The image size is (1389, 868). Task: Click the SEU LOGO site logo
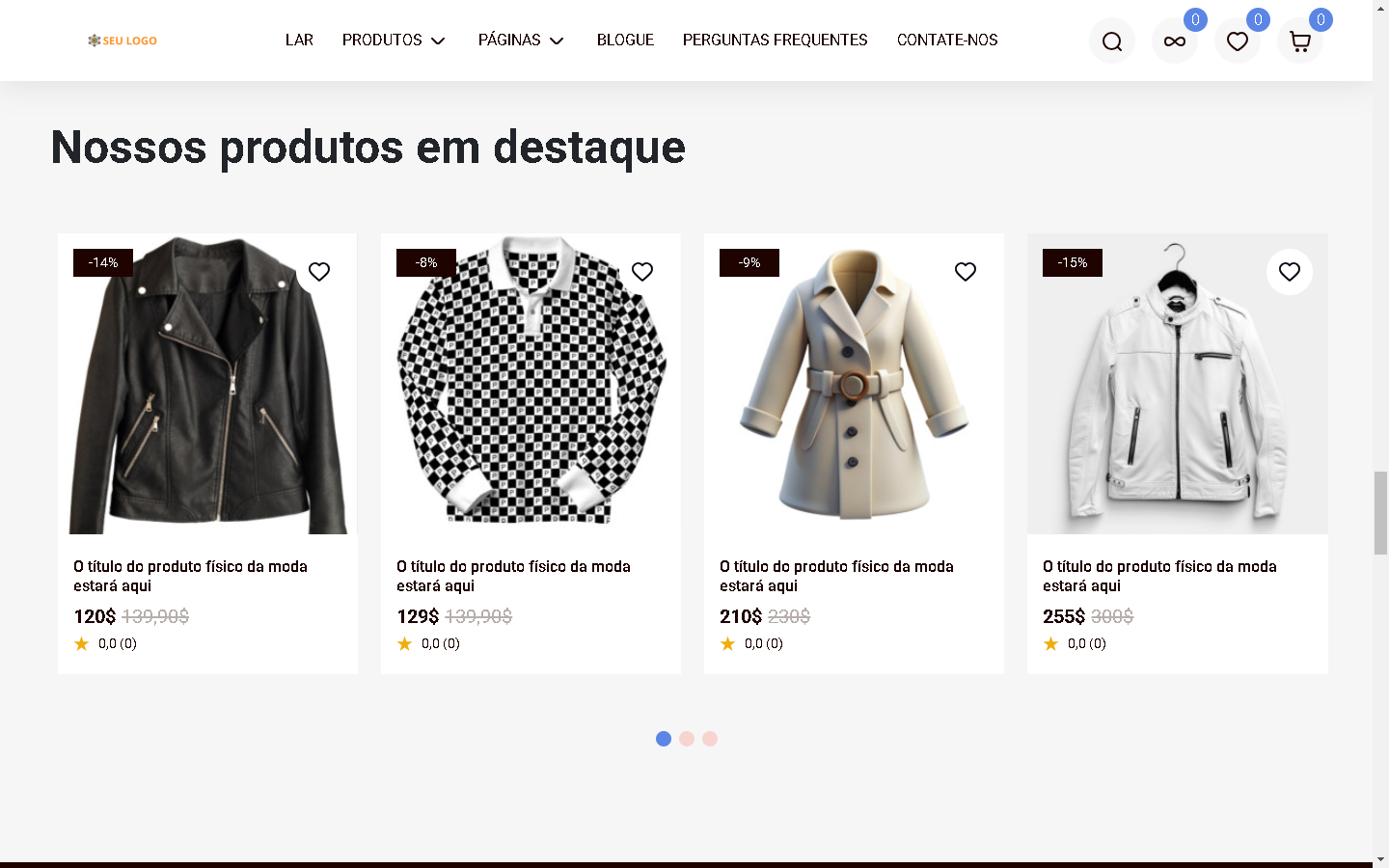[x=123, y=41]
